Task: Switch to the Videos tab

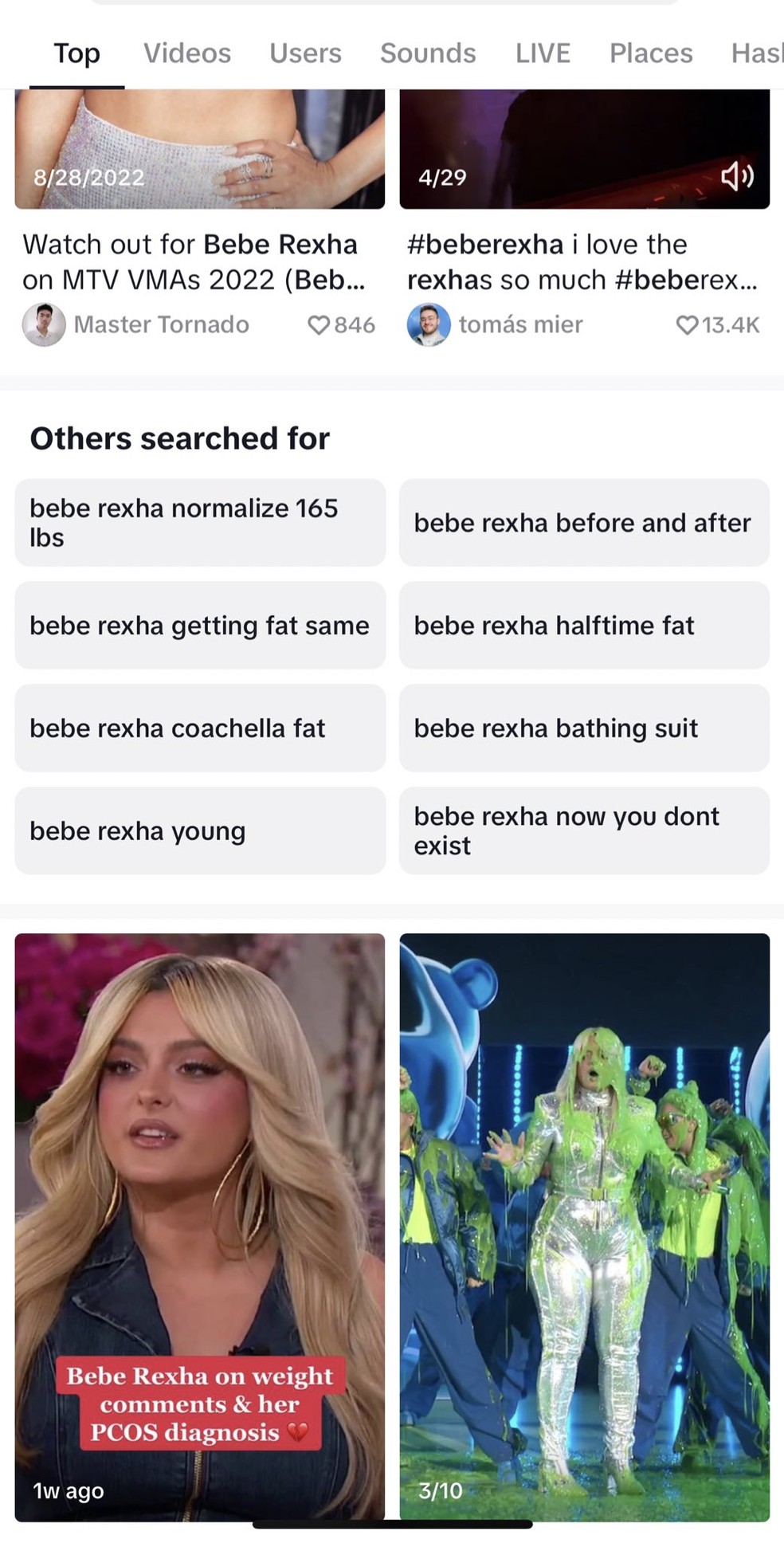Action: click(x=186, y=53)
